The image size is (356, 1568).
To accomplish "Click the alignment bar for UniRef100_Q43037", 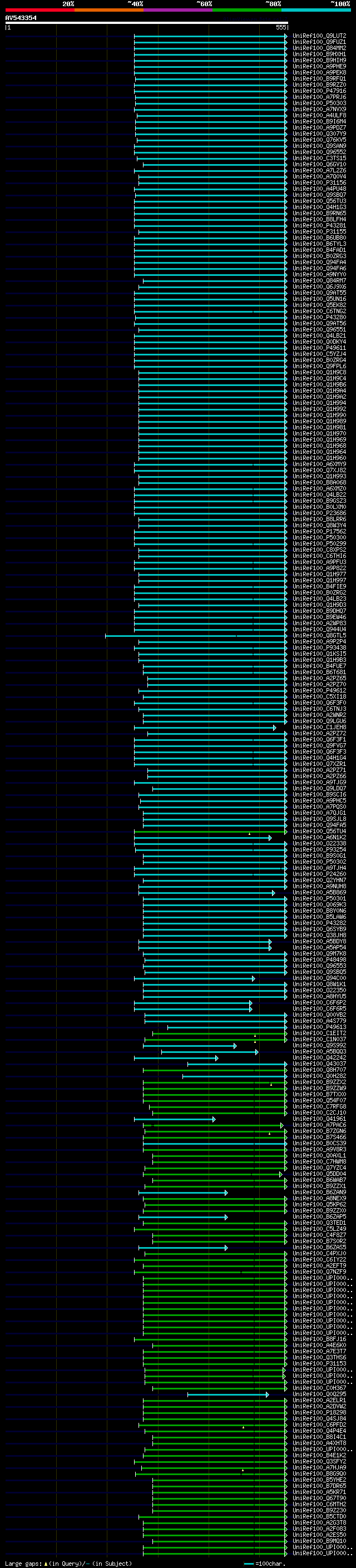I will tap(238, 1064).
